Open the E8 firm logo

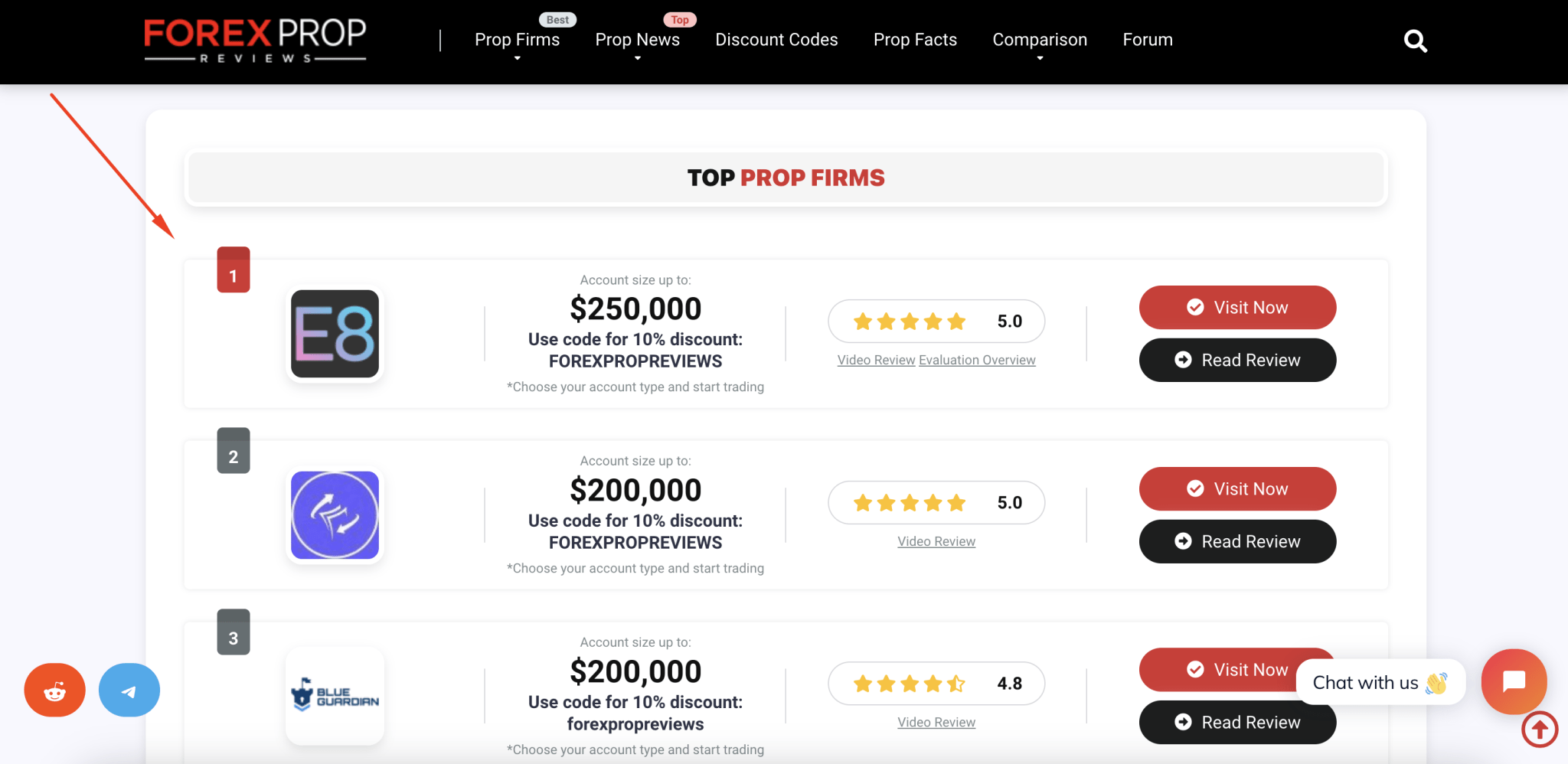pyautogui.click(x=335, y=334)
